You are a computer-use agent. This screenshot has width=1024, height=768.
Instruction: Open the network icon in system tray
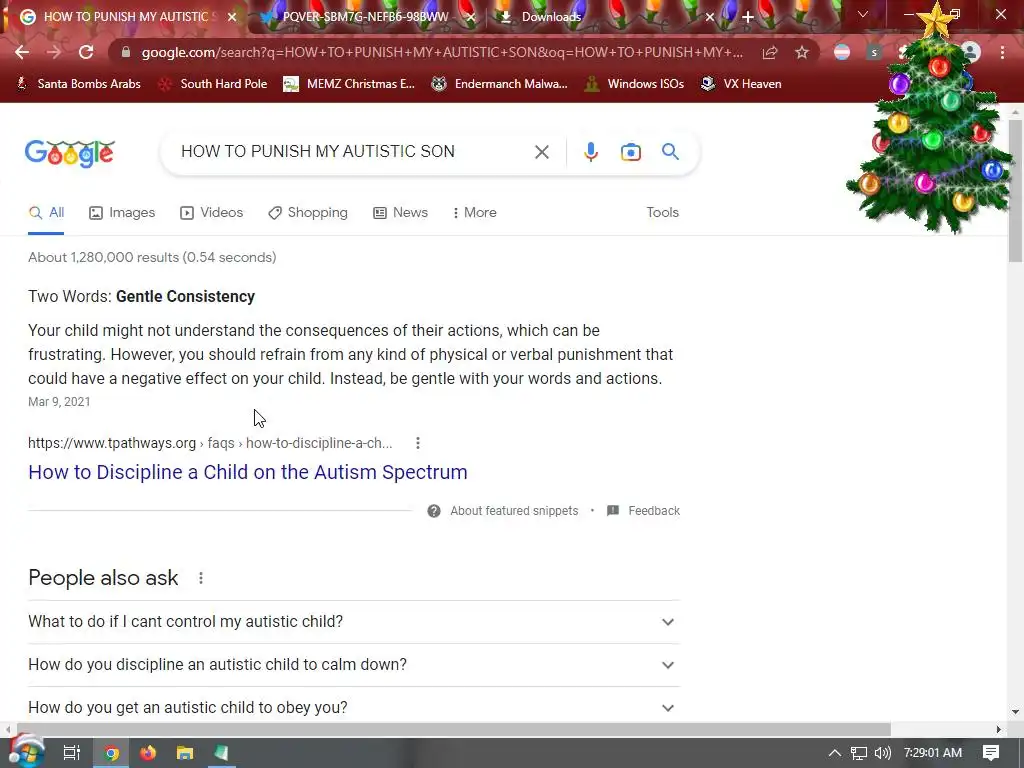(858, 753)
